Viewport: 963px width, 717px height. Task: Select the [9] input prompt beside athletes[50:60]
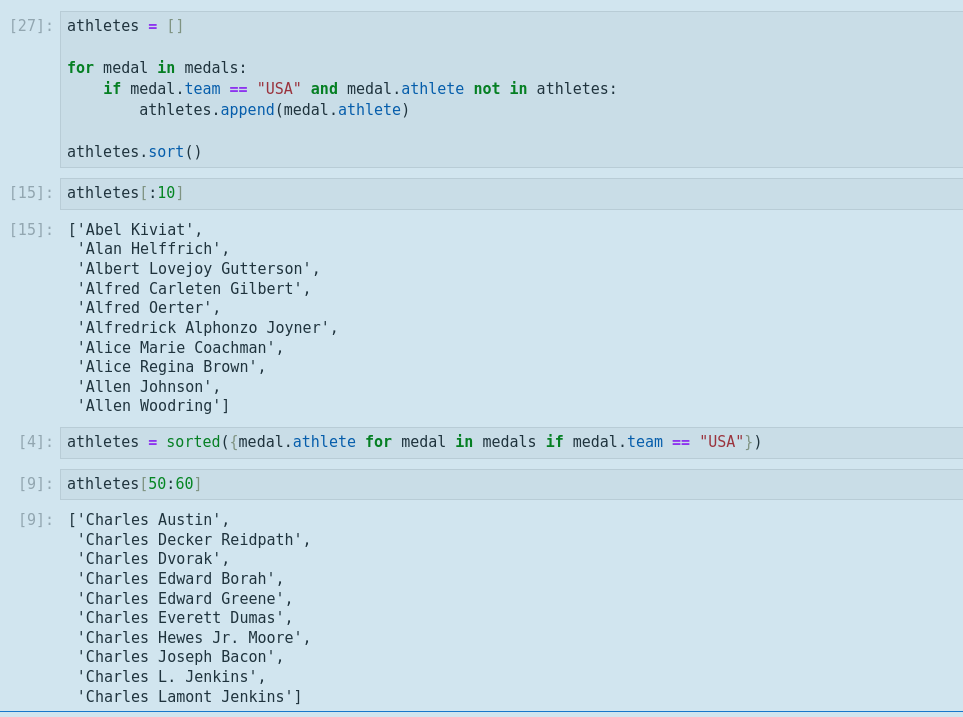pyautogui.click(x=35, y=484)
